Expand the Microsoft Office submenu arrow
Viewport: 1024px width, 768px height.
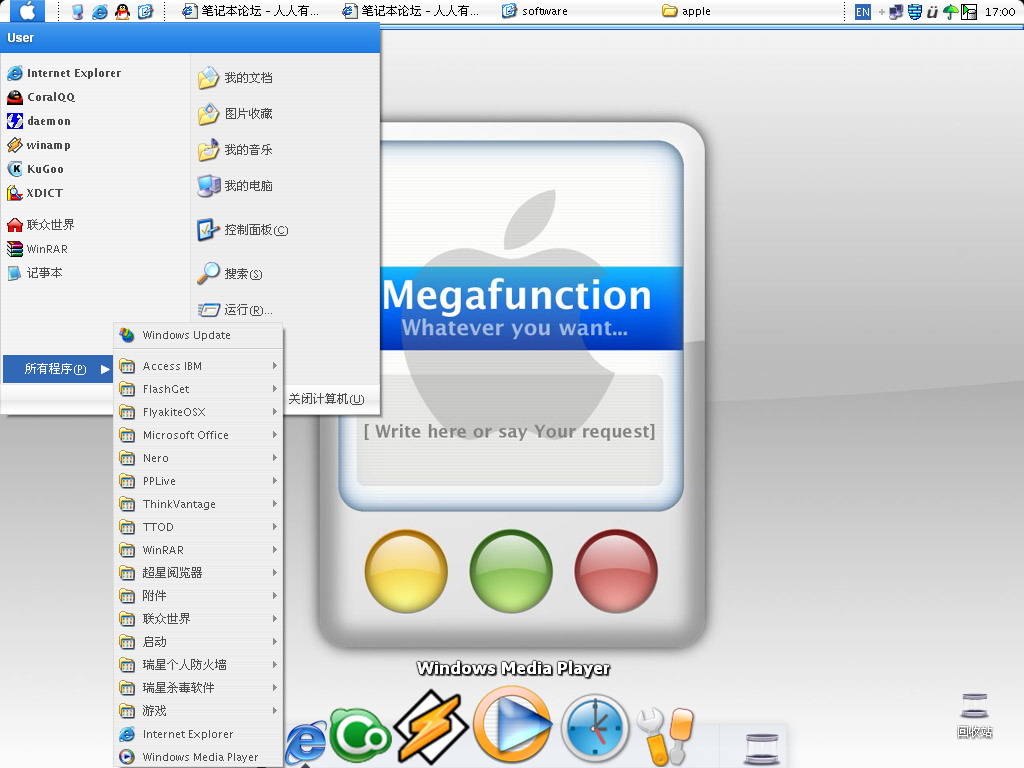pyautogui.click(x=275, y=435)
